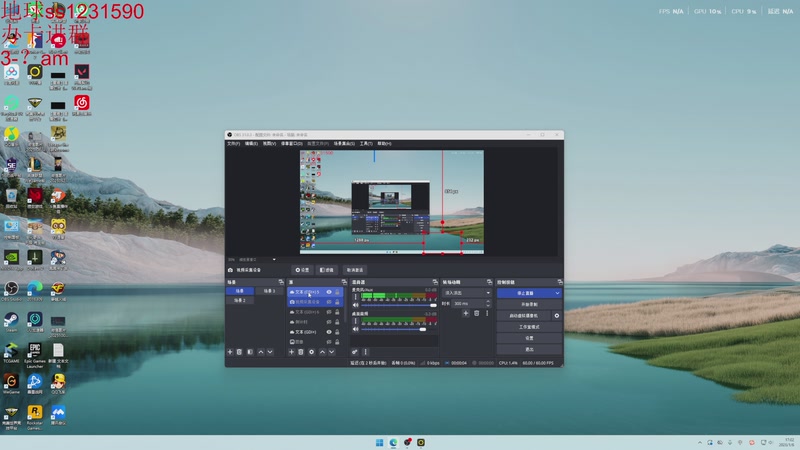The width and height of the screenshot is (800, 450).
Task: Click the virtual camera settings gear icon
Action: point(557,315)
